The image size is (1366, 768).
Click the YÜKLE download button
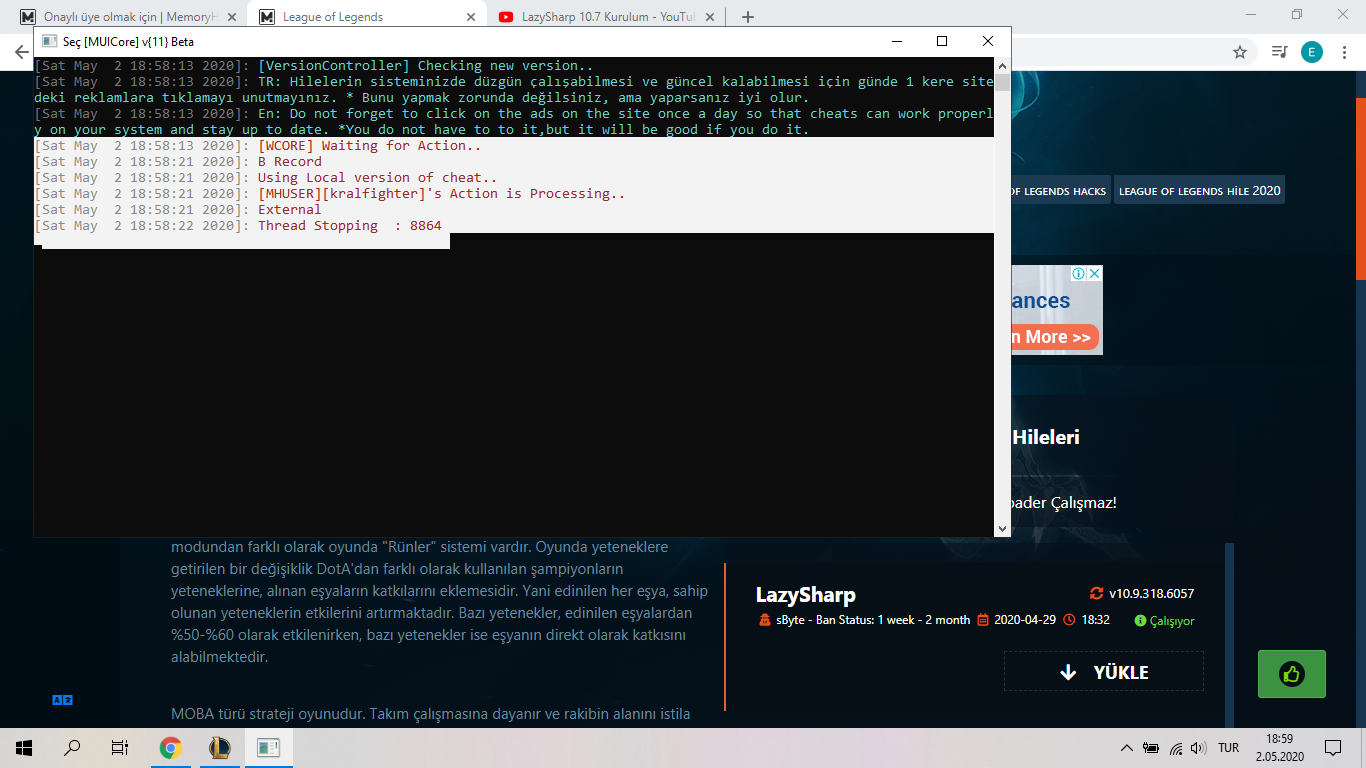(1104, 672)
